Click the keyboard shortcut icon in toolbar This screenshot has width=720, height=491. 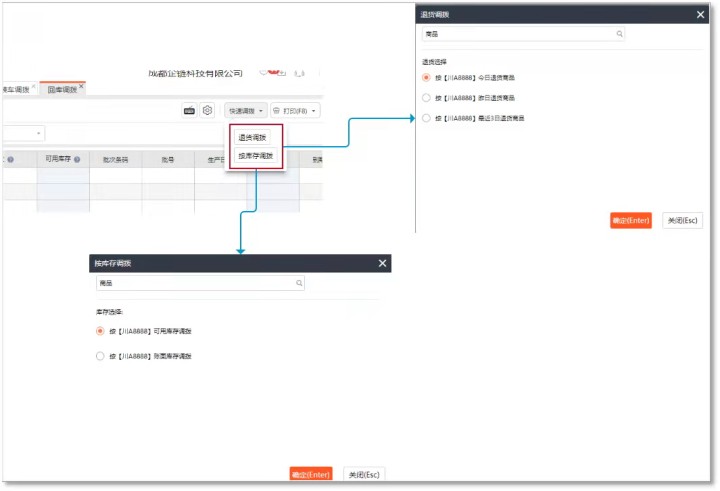coord(189,111)
